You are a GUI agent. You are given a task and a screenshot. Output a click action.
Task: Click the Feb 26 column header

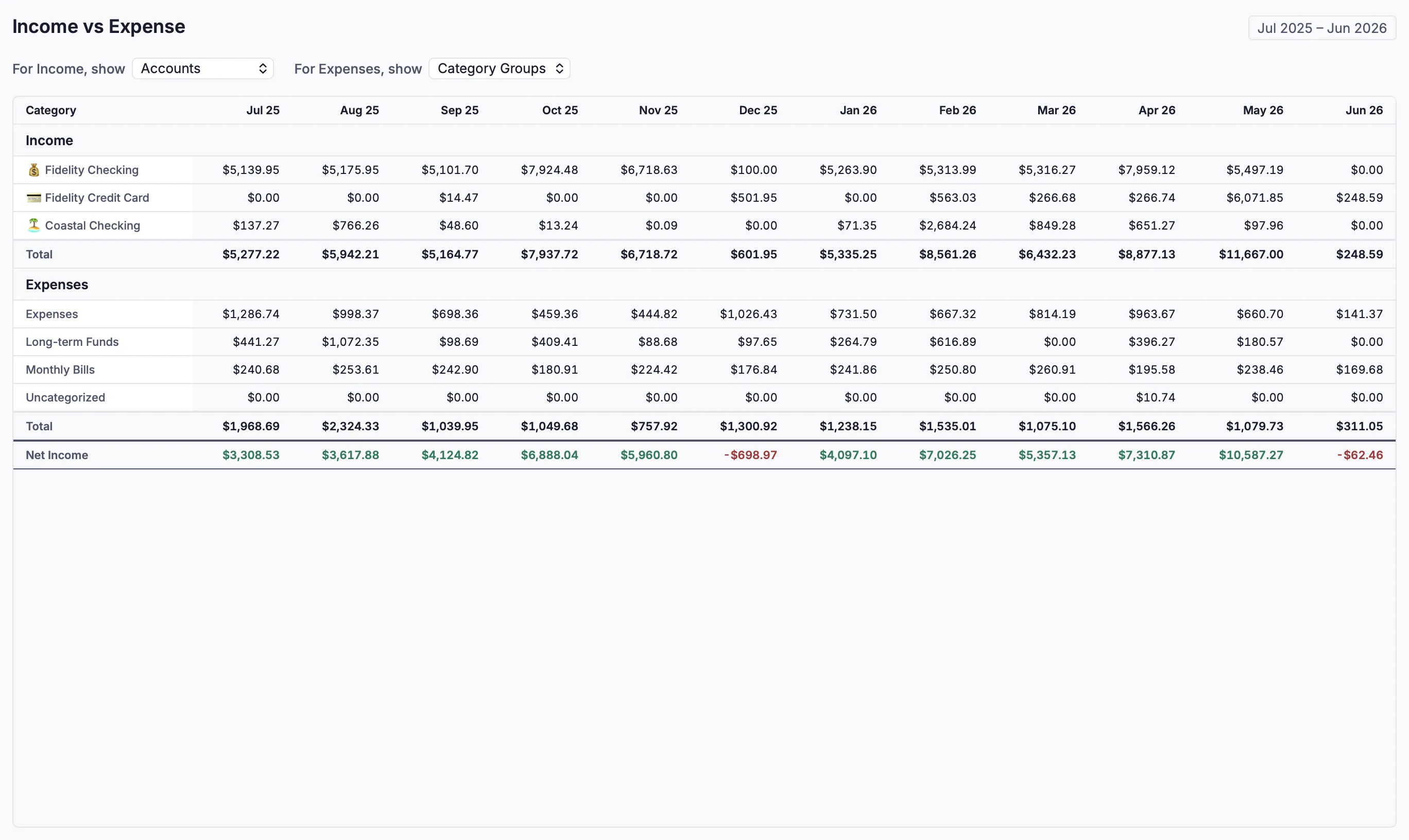coord(957,110)
